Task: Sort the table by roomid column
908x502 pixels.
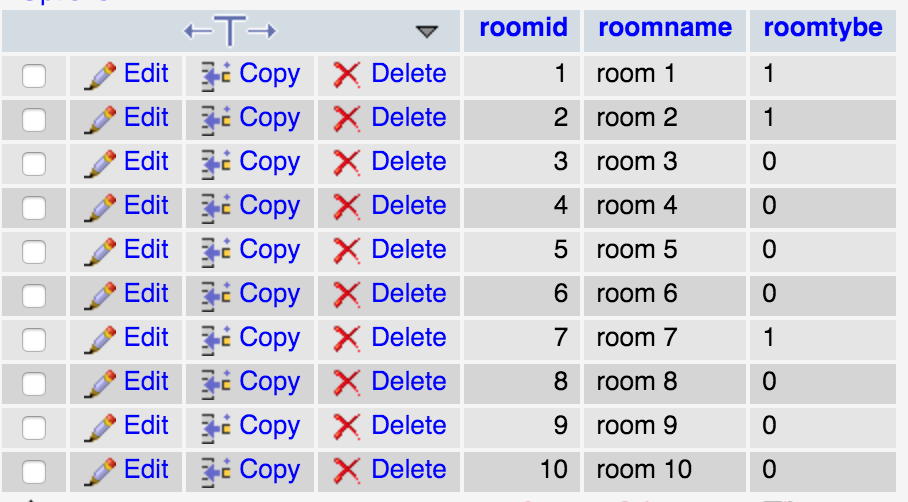Action: click(x=523, y=27)
